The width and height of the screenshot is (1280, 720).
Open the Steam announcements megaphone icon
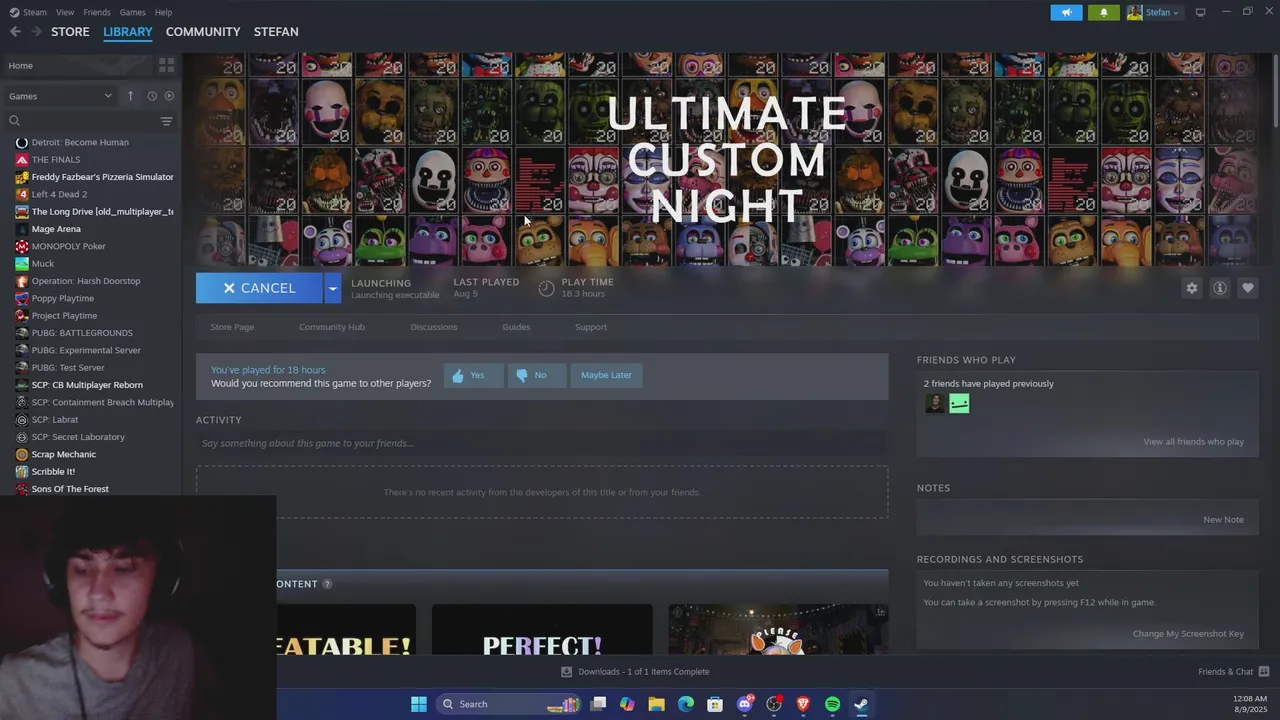coord(1066,12)
